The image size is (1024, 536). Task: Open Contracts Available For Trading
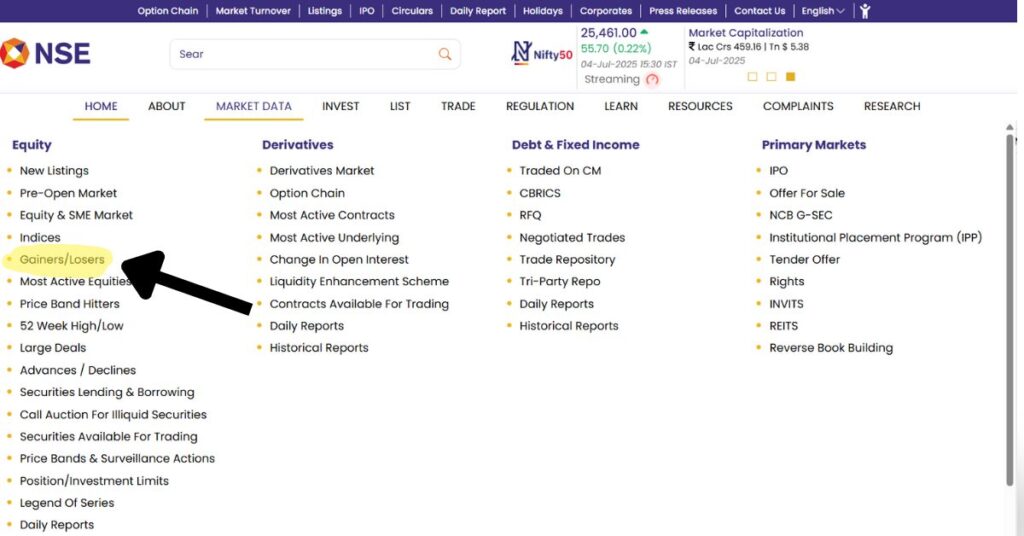(x=359, y=304)
